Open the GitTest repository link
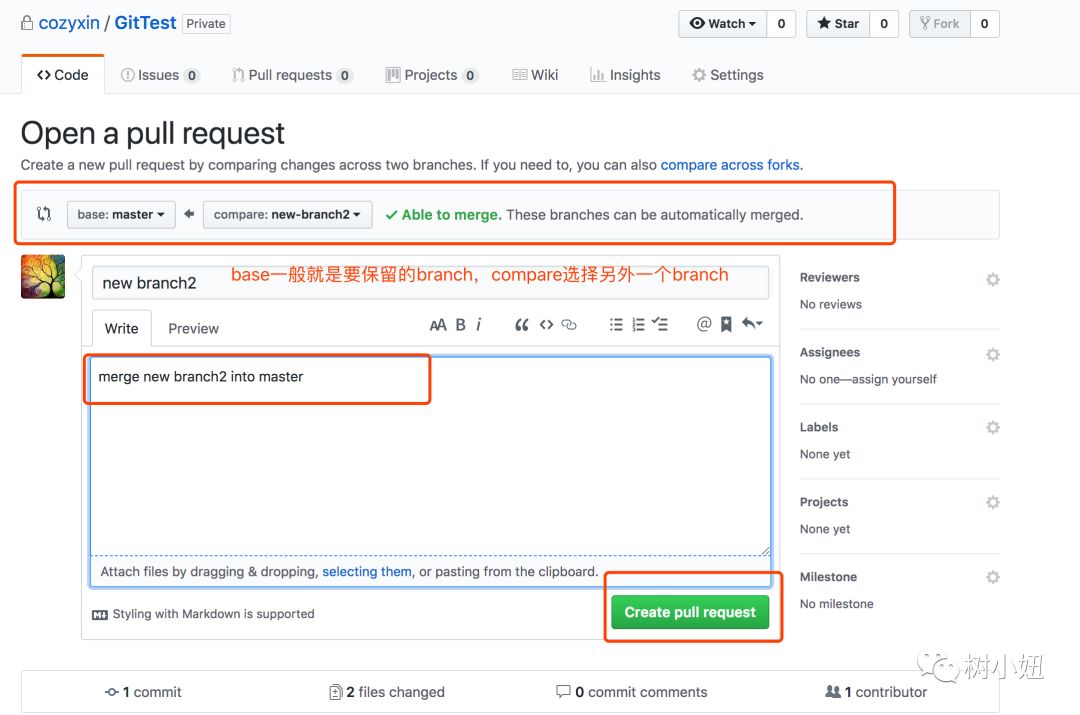The width and height of the screenshot is (1080, 715). (145, 23)
